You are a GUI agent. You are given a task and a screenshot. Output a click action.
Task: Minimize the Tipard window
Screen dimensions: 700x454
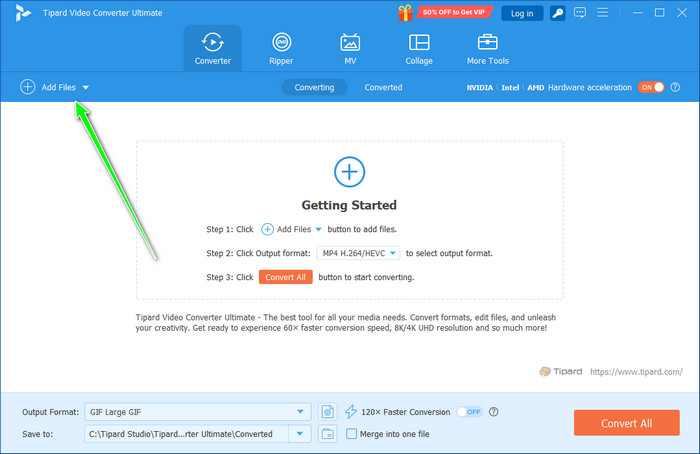click(638, 13)
